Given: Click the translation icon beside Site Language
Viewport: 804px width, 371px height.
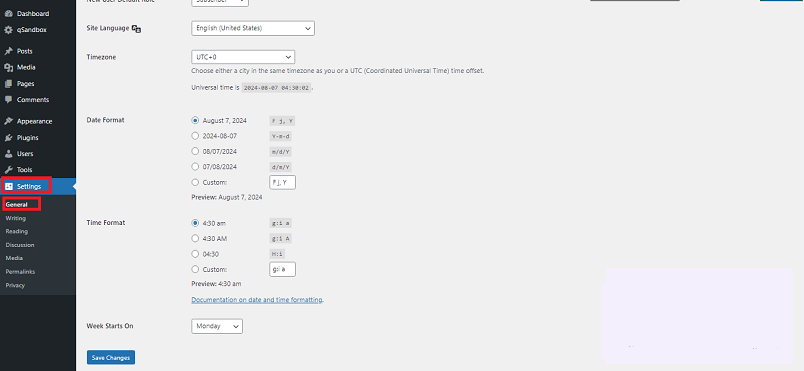Looking at the screenshot, I should (x=136, y=29).
